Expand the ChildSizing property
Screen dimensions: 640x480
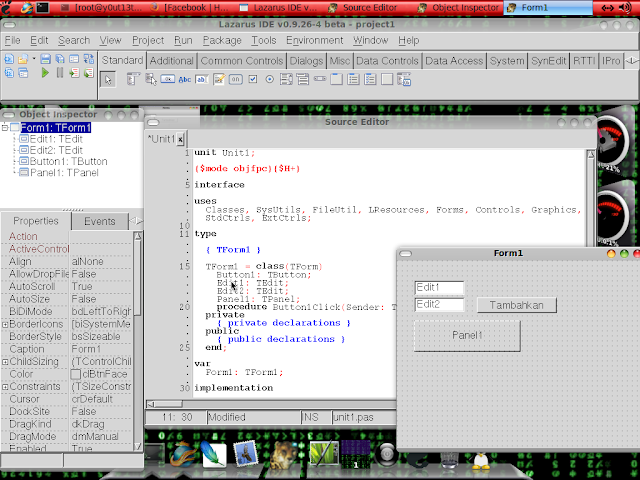[x=5, y=362]
